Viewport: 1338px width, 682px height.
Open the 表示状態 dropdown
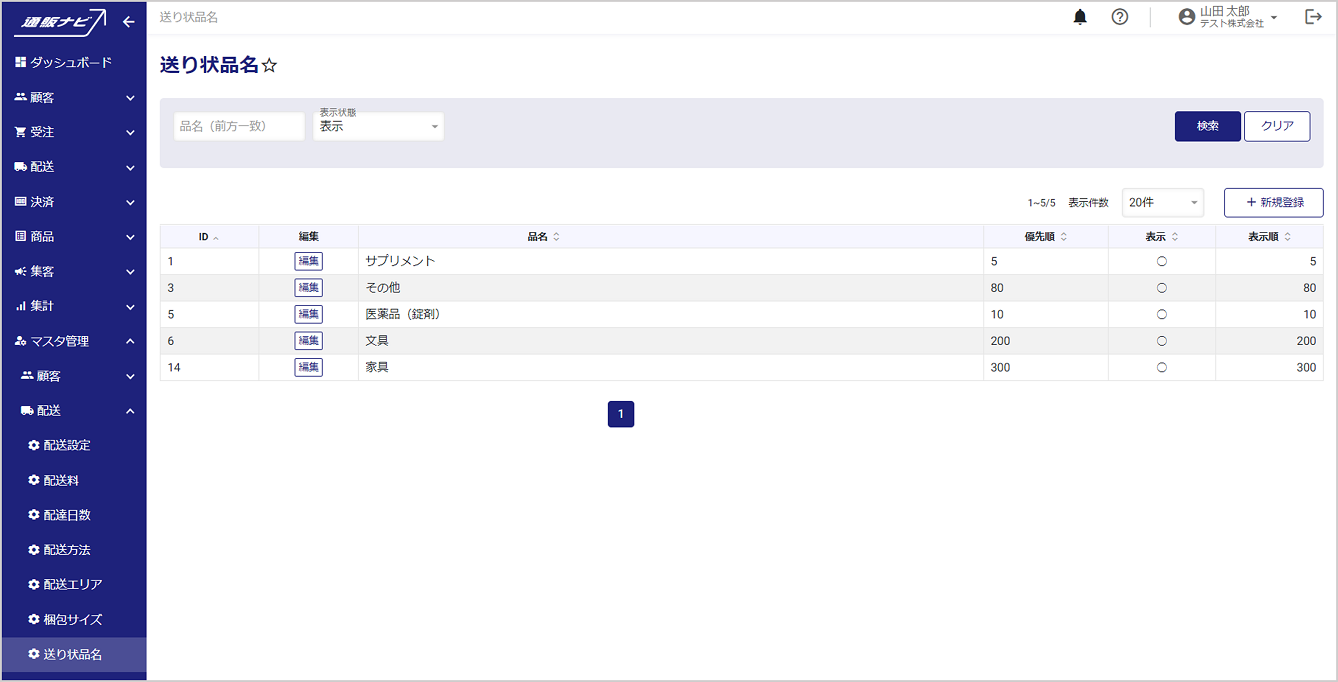(378, 127)
